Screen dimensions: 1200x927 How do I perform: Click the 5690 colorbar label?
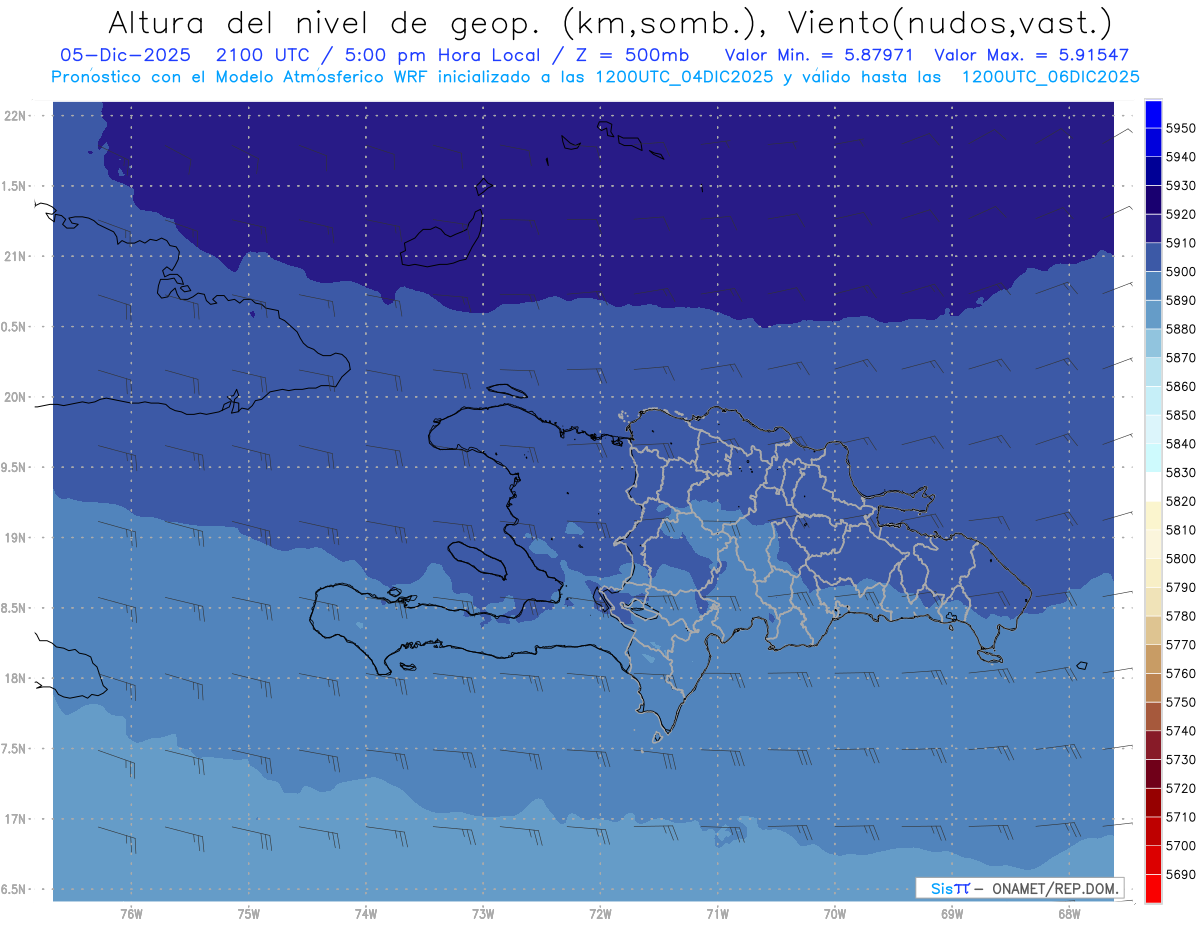(x=1180, y=874)
